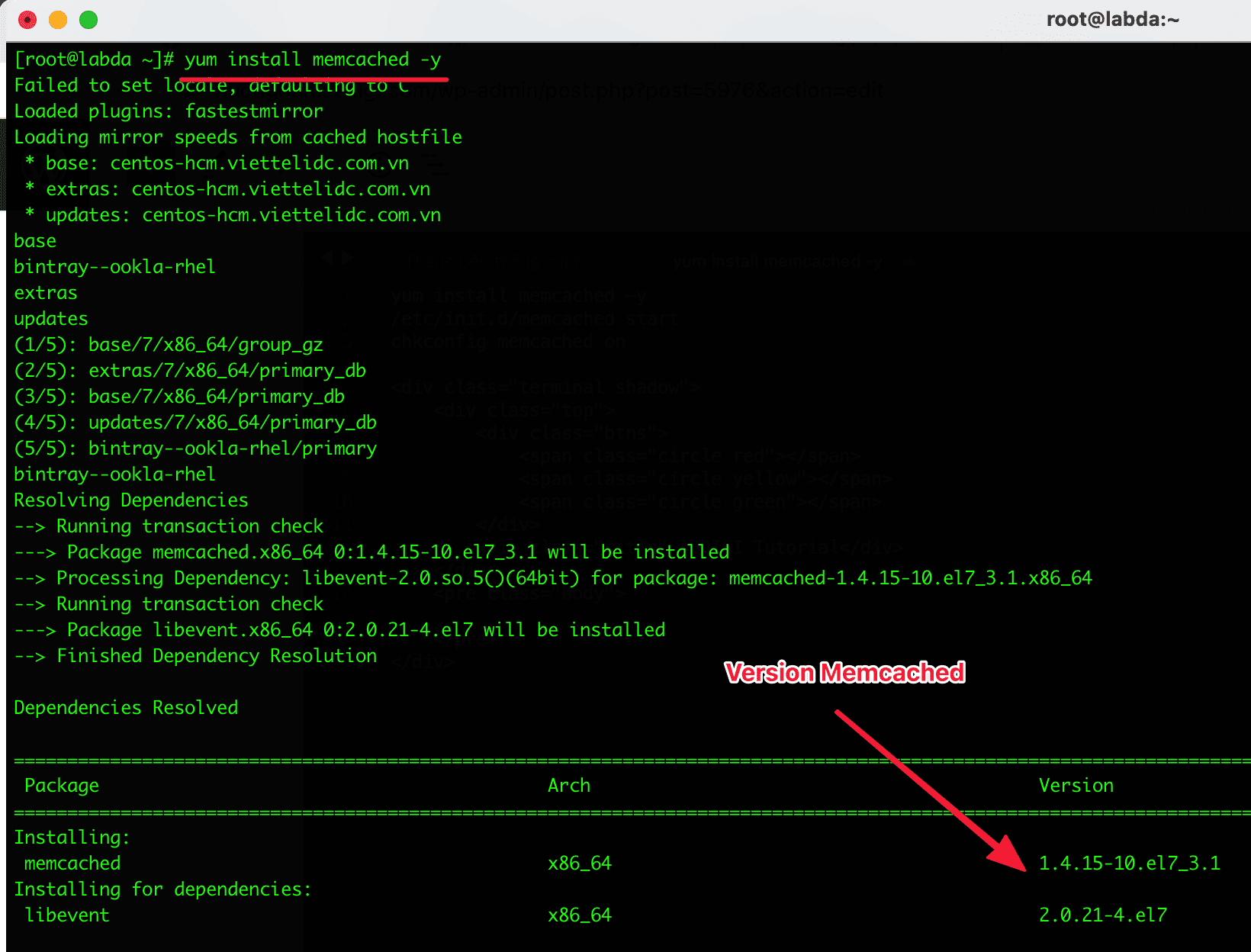Viewport: 1251px width, 952px height.
Task: Click the Version column header
Action: coord(1076,785)
